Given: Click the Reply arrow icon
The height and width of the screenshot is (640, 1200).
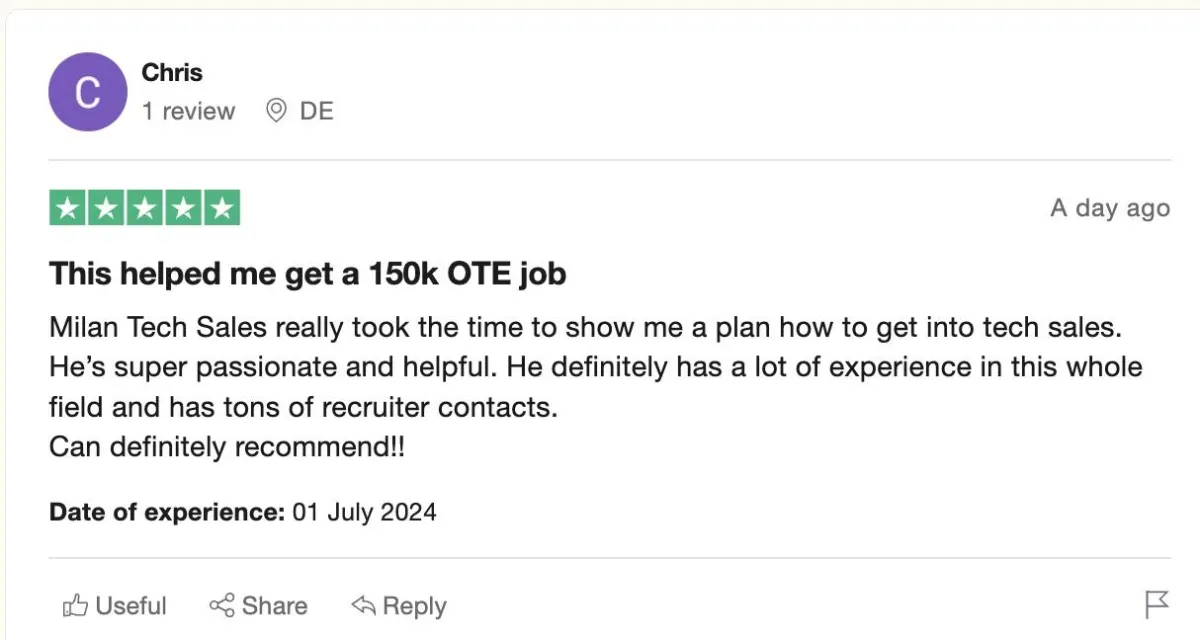Looking at the screenshot, I should (363, 606).
